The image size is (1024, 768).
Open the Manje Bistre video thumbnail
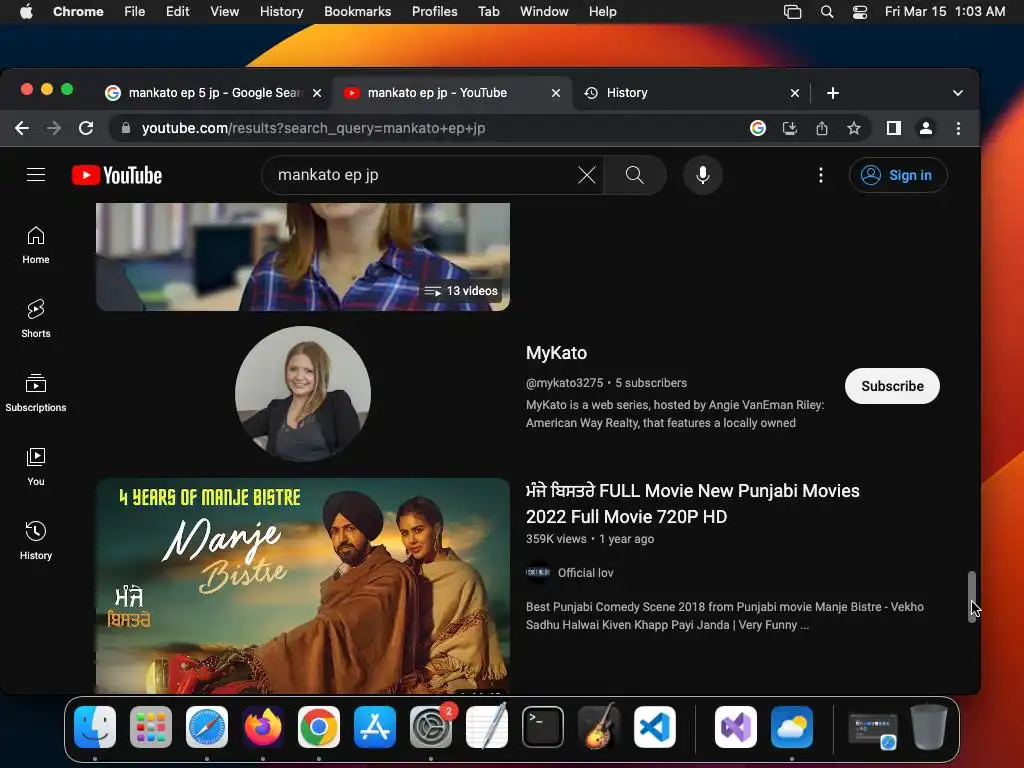click(303, 586)
